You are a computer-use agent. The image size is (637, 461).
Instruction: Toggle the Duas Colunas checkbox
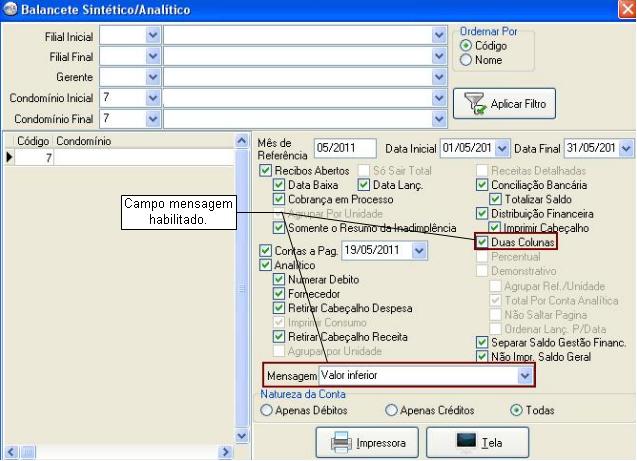coord(483,242)
